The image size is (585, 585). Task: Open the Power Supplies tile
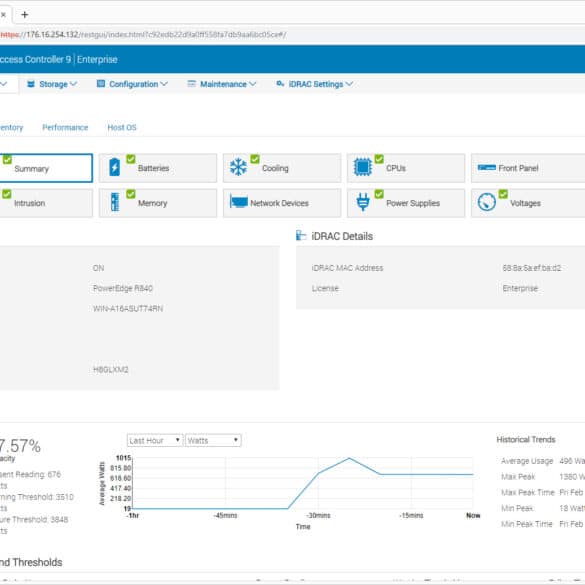pos(406,203)
